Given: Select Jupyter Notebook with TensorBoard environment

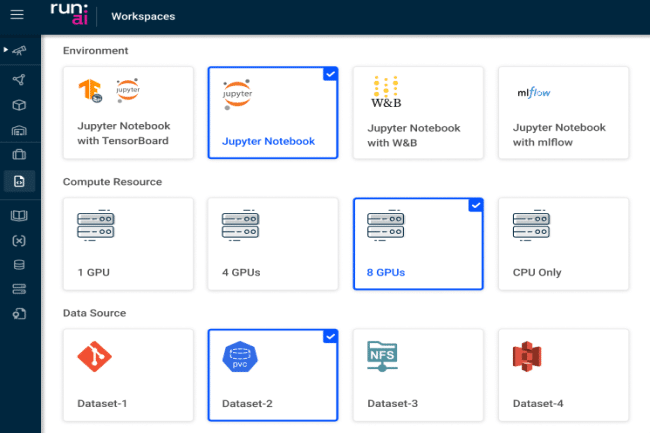Looking at the screenshot, I should (x=128, y=113).
